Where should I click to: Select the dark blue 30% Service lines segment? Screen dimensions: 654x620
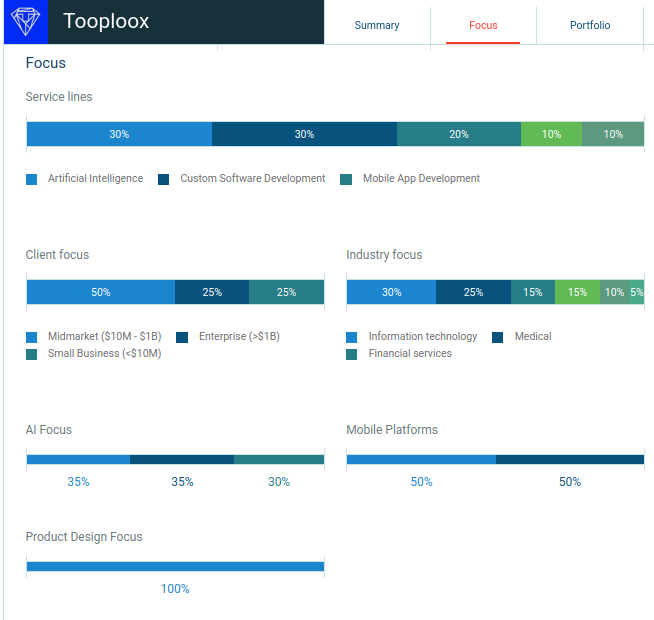click(x=304, y=134)
